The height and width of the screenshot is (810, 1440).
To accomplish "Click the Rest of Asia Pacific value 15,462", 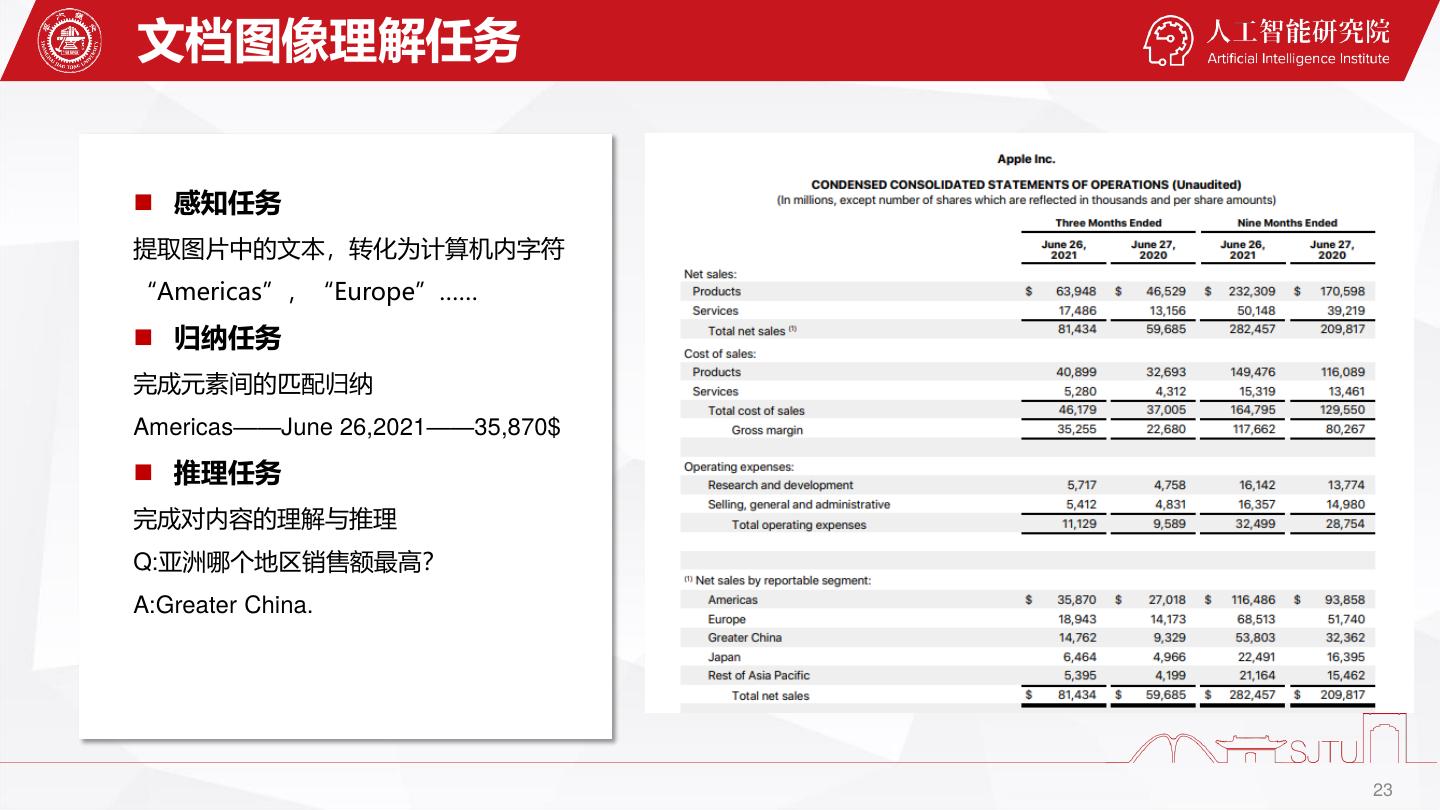I will [x=1345, y=676].
